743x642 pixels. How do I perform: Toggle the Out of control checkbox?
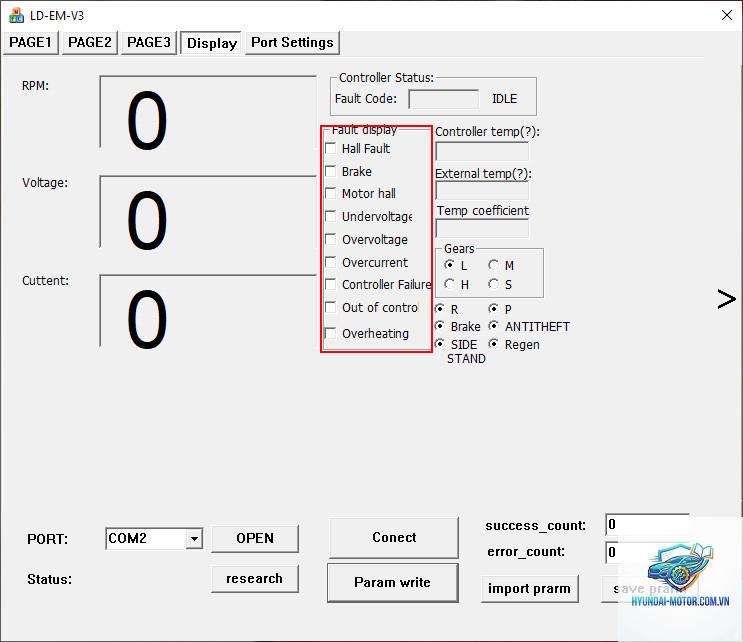tap(331, 307)
